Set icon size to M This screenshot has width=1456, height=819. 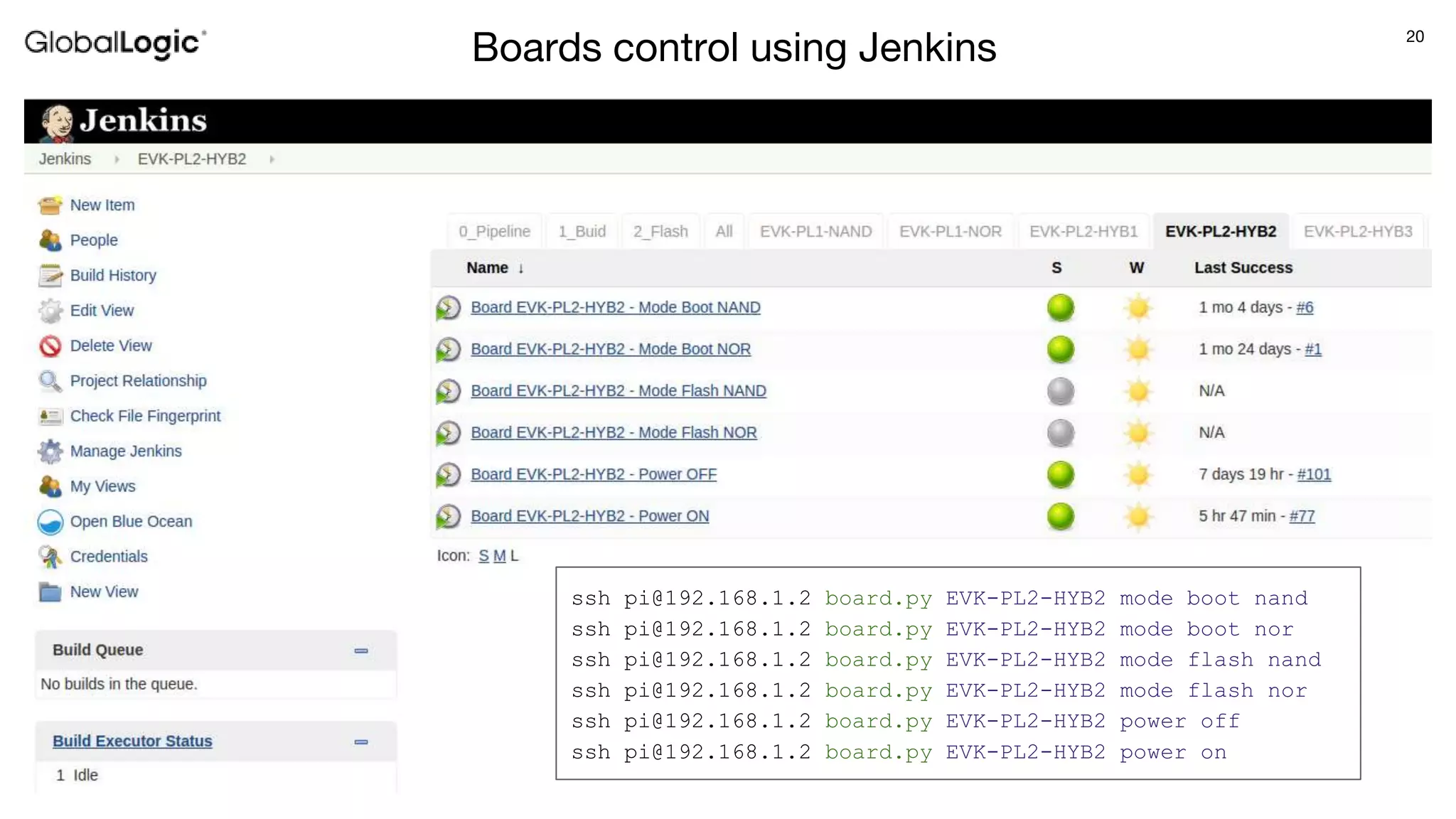coord(499,556)
